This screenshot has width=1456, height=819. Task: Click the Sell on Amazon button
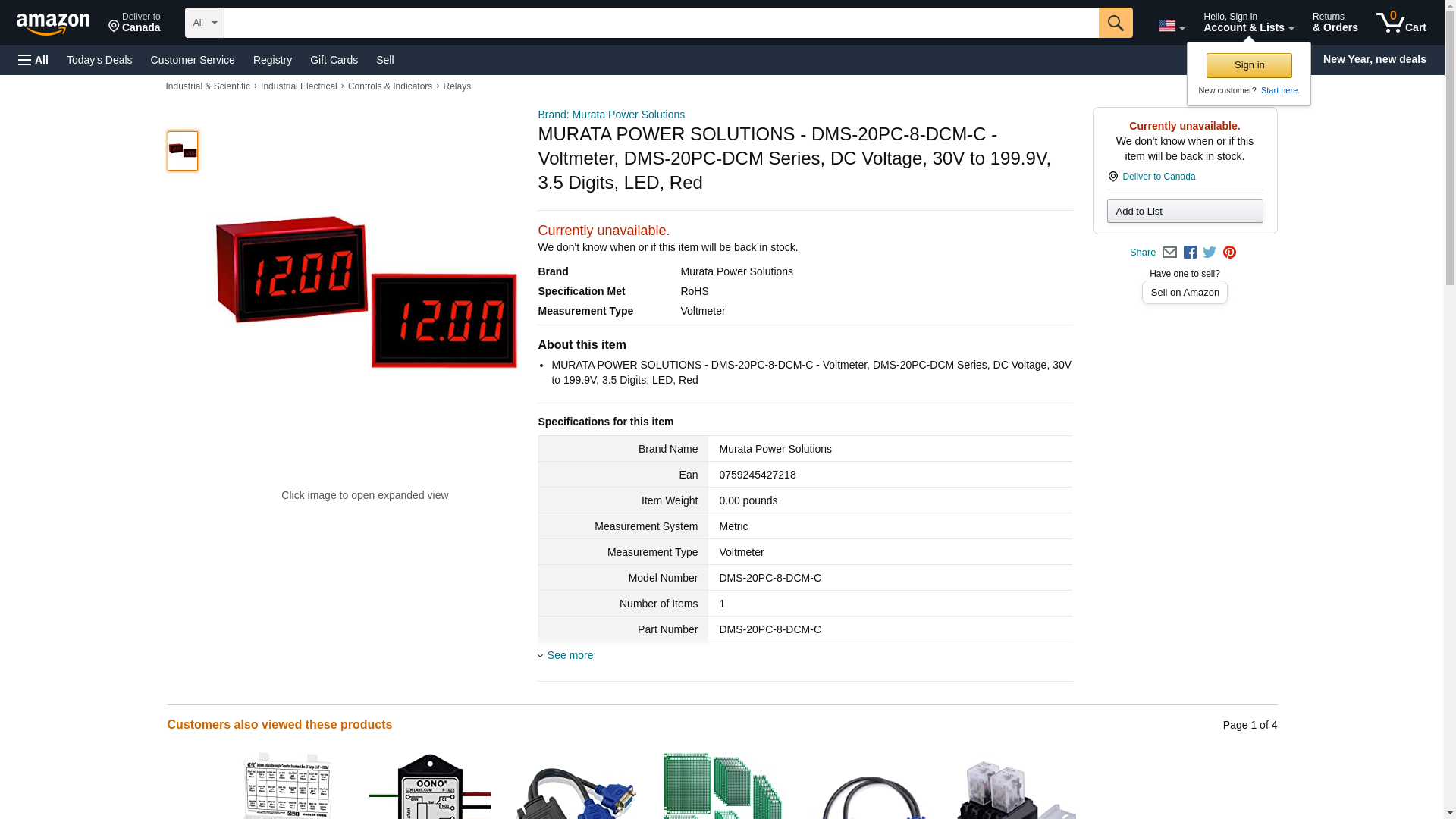[1185, 293]
